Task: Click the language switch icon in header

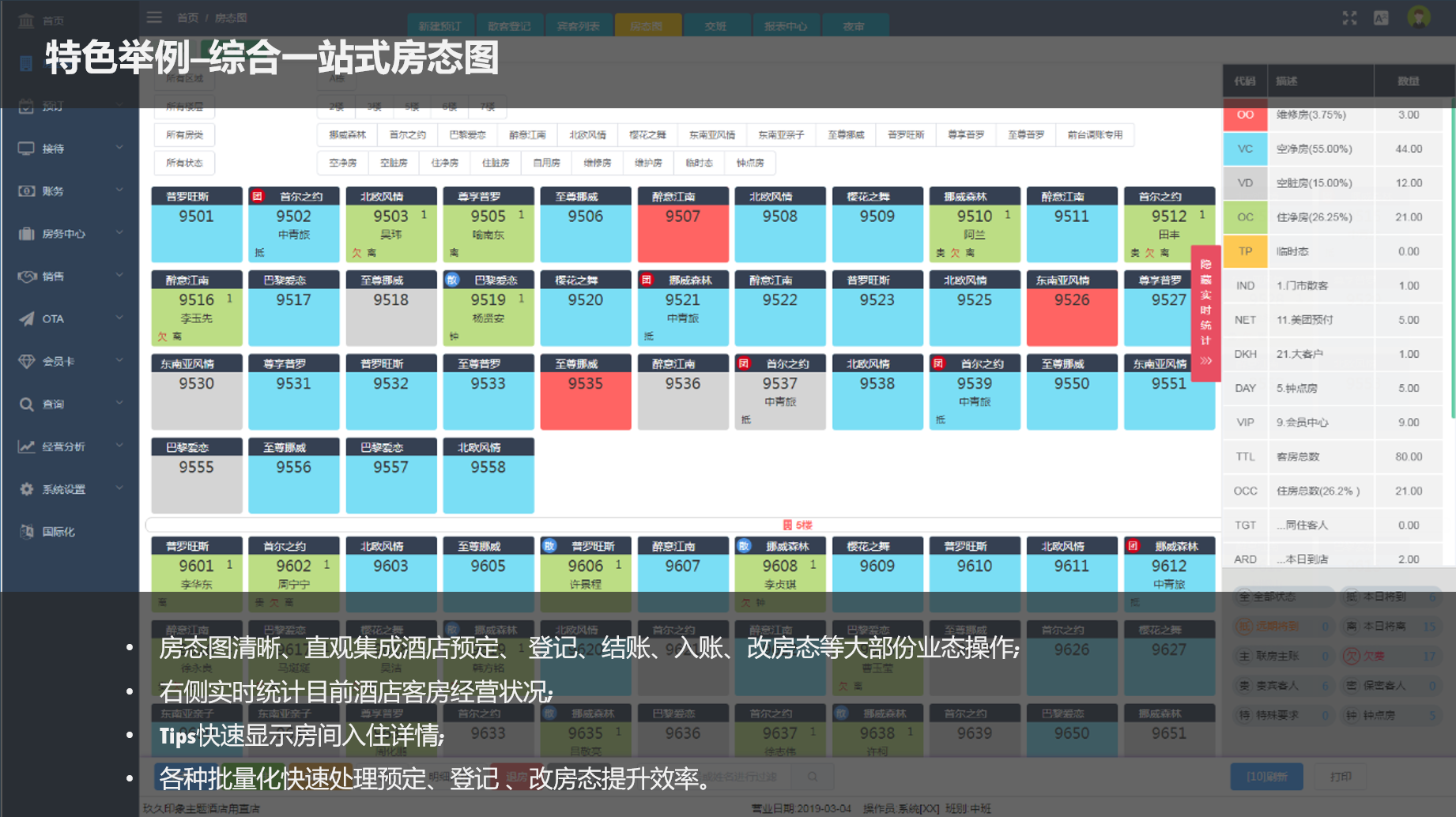Action: pyautogui.click(x=1381, y=18)
